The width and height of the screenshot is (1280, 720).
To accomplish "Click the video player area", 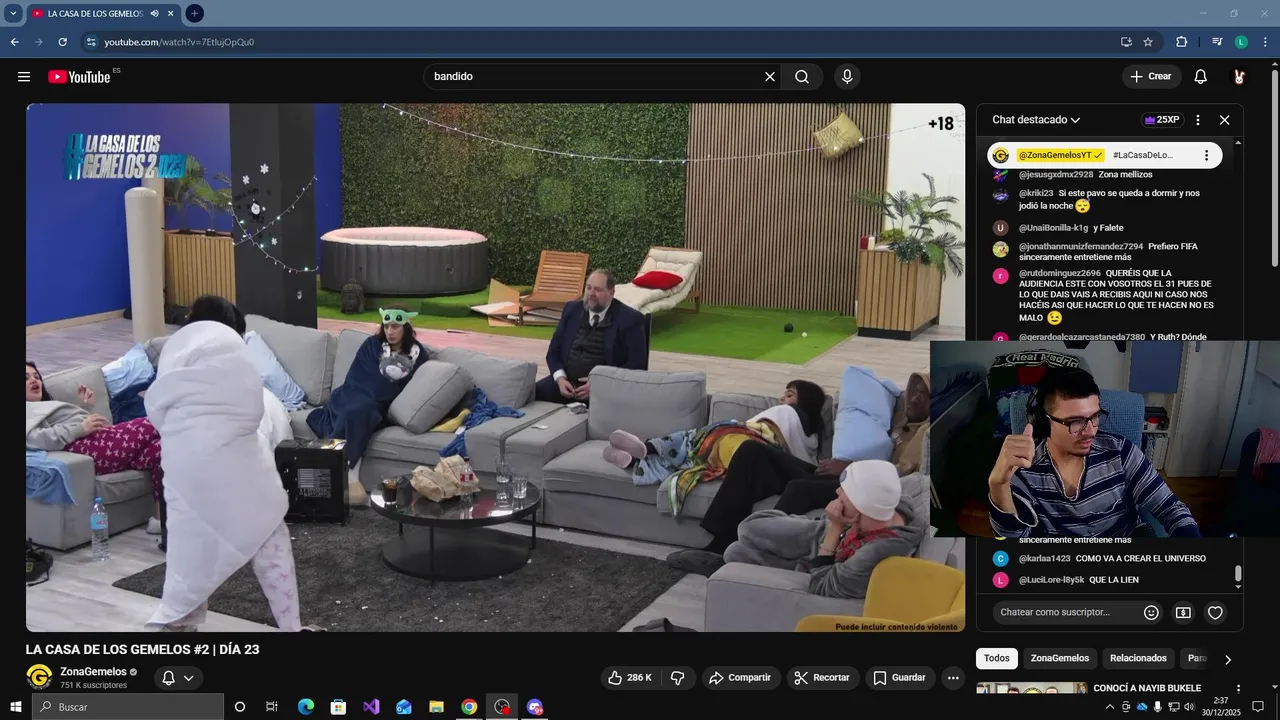I will pos(495,367).
